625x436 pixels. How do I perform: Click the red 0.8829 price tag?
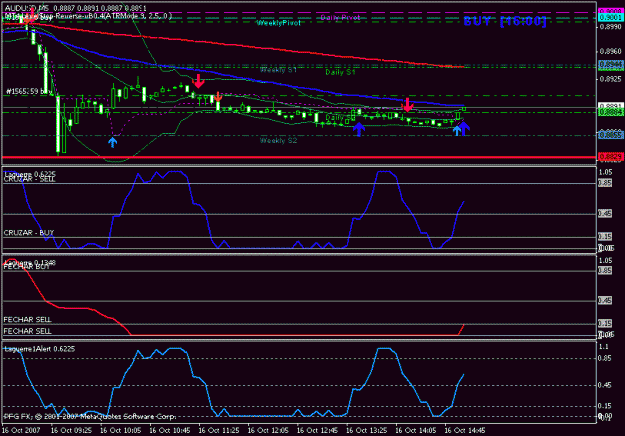tap(610, 157)
